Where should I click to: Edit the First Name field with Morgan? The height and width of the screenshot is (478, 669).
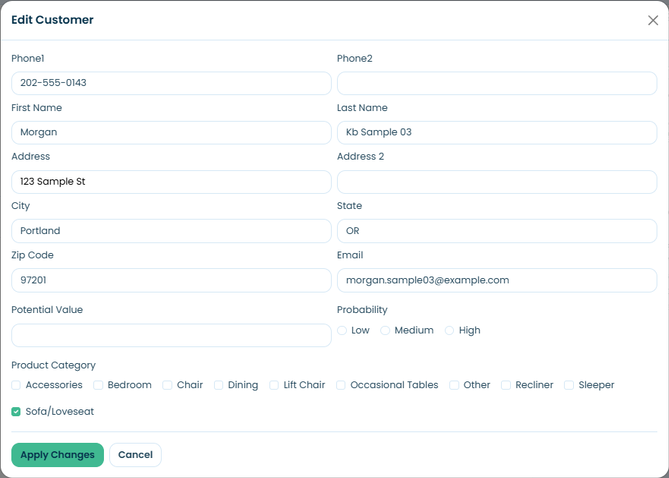pos(171,132)
